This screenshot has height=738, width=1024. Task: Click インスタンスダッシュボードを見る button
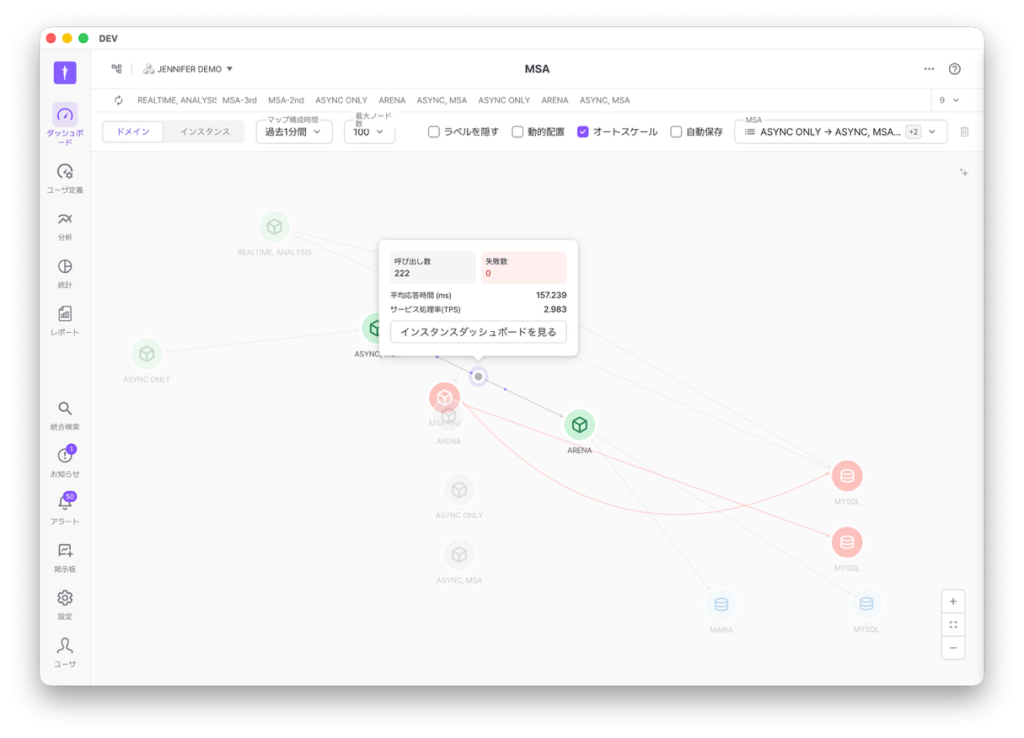click(x=478, y=332)
